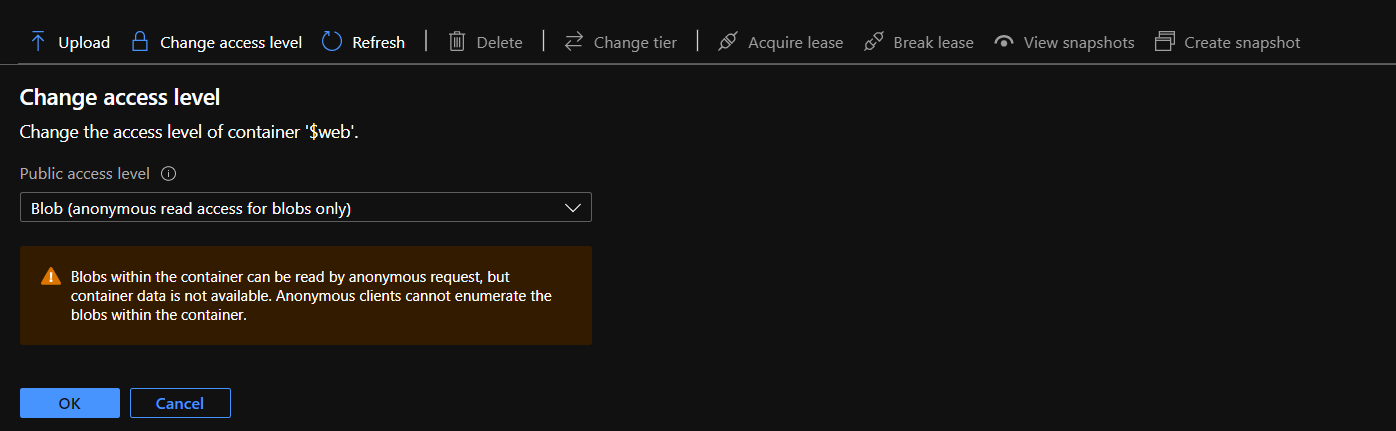The height and width of the screenshot is (431, 1396).
Task: Click the eye icon for View snapshots
Action: click(1004, 42)
